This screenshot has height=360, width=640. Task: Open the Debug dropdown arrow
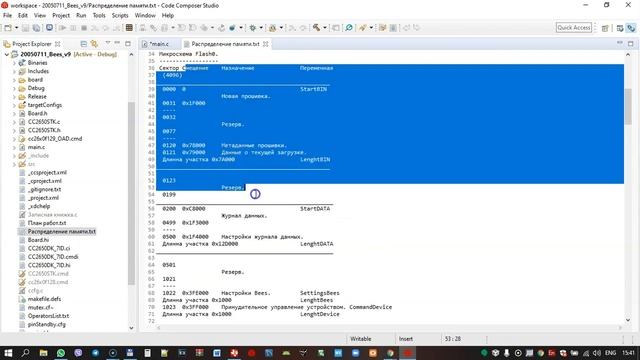click(261, 28)
